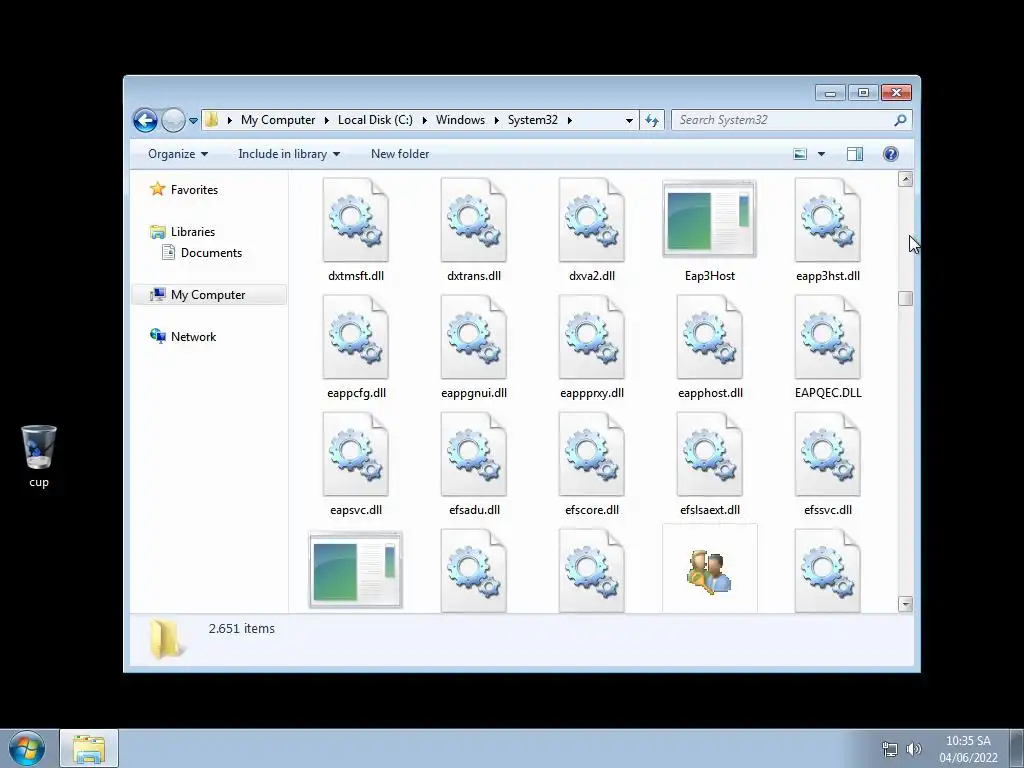Image resolution: width=1024 pixels, height=768 pixels.
Task: Click the Refresh button in address bar
Action: point(652,120)
